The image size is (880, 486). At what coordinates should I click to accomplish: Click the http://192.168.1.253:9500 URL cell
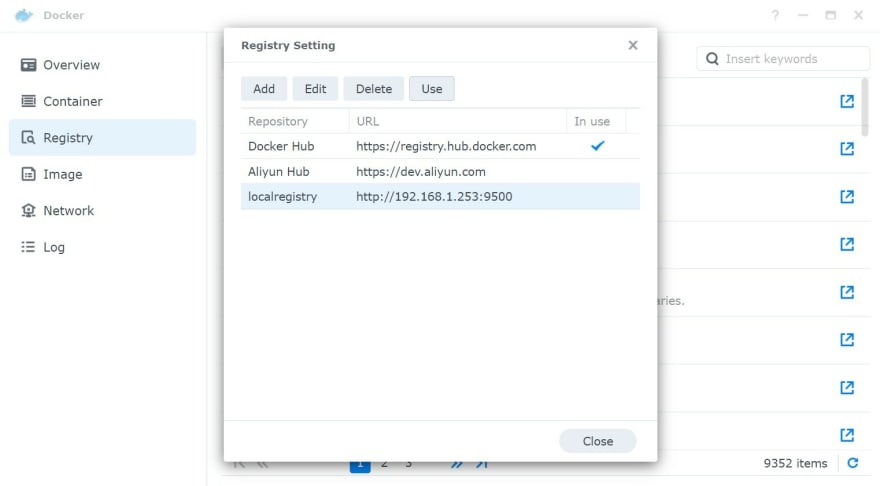(434, 196)
